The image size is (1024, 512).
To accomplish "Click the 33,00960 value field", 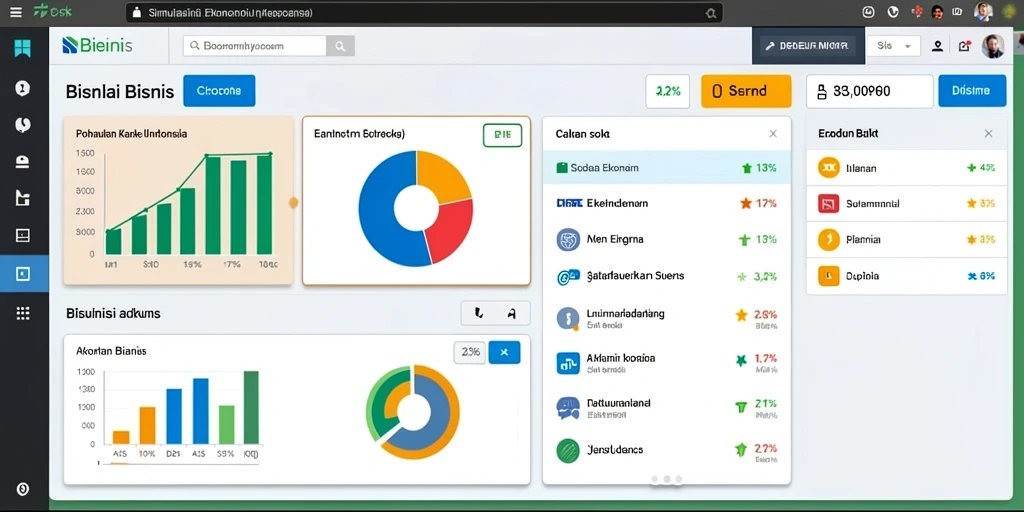I will (x=870, y=91).
